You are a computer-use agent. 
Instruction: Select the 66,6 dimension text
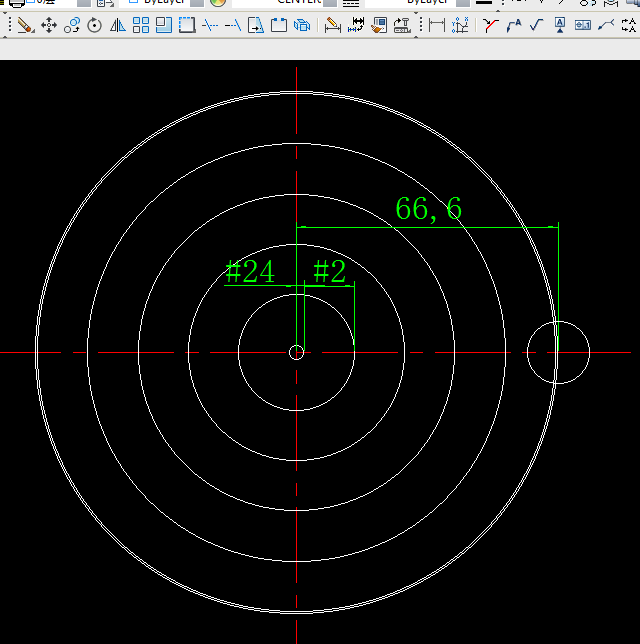(x=428, y=209)
